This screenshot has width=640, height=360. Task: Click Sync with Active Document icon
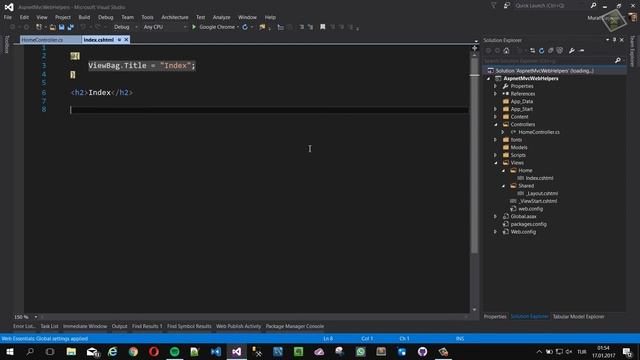coord(532,51)
